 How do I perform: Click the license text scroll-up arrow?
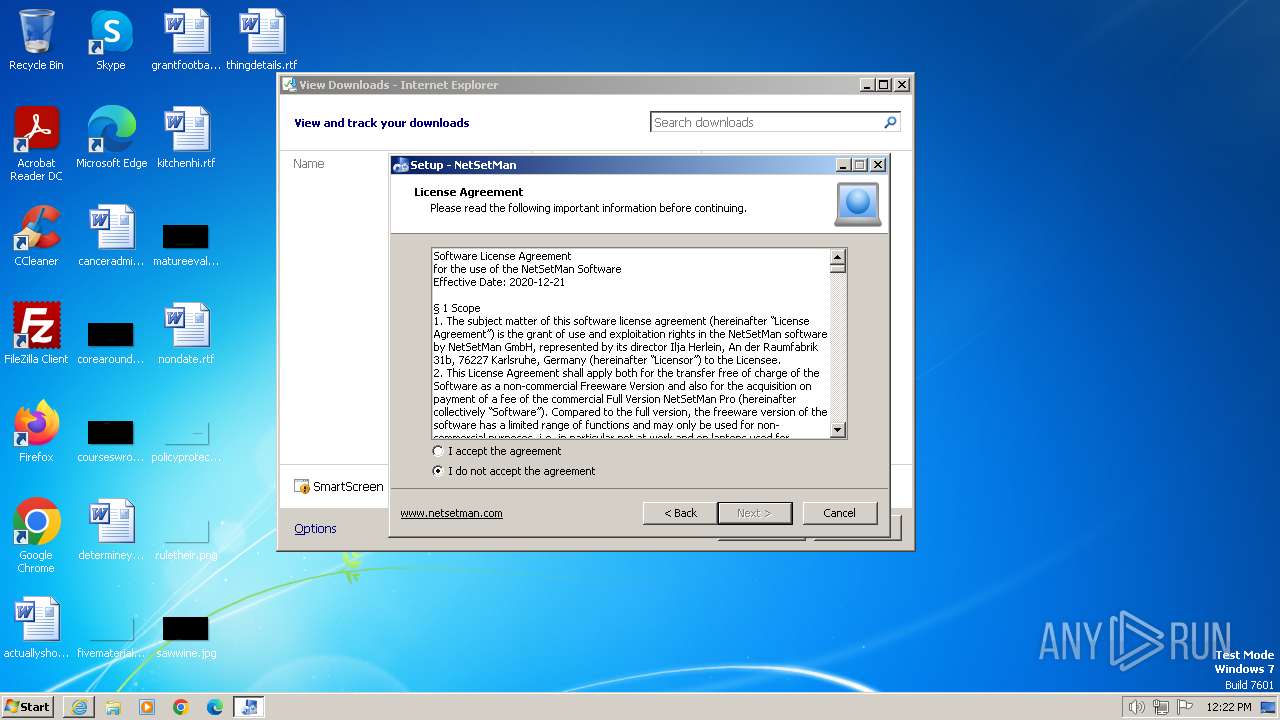coord(838,256)
